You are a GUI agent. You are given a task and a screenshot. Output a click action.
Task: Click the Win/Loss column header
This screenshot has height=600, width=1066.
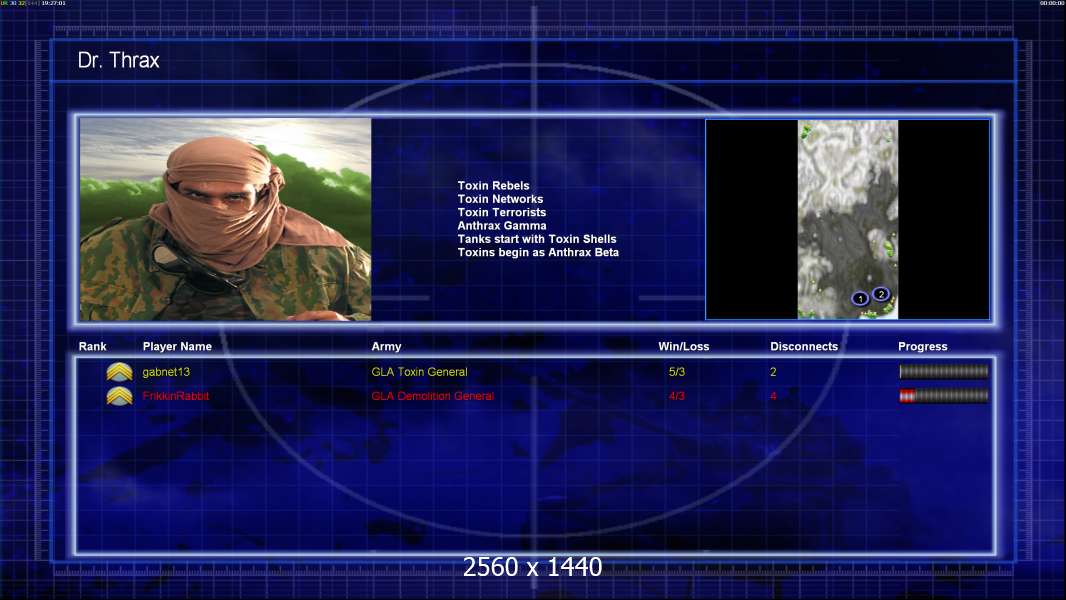click(x=683, y=347)
